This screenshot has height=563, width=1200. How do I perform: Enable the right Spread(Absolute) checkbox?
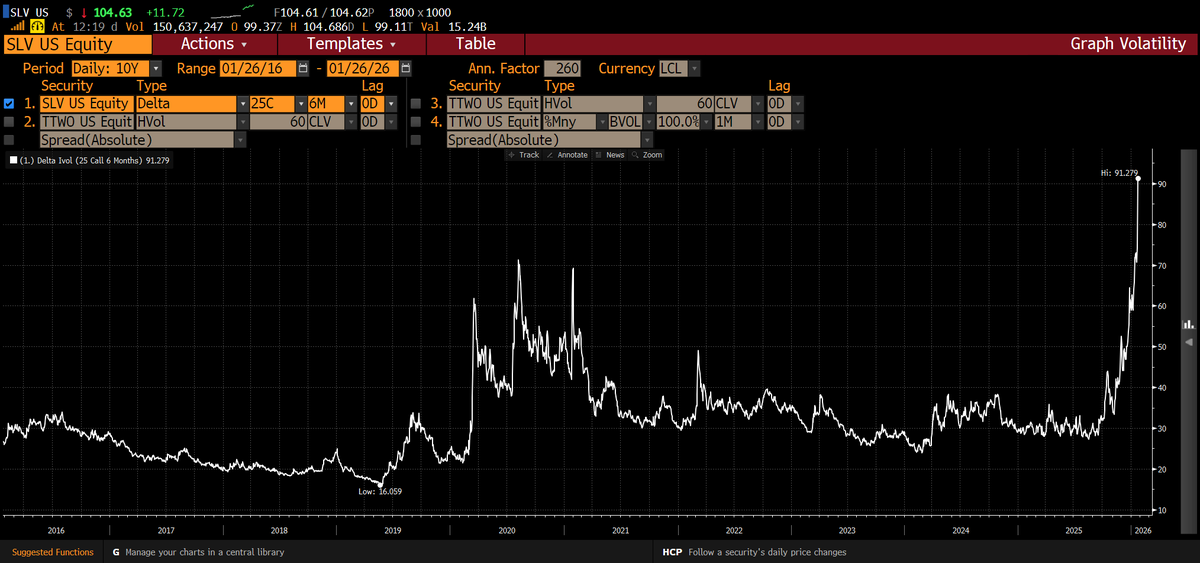coord(415,140)
